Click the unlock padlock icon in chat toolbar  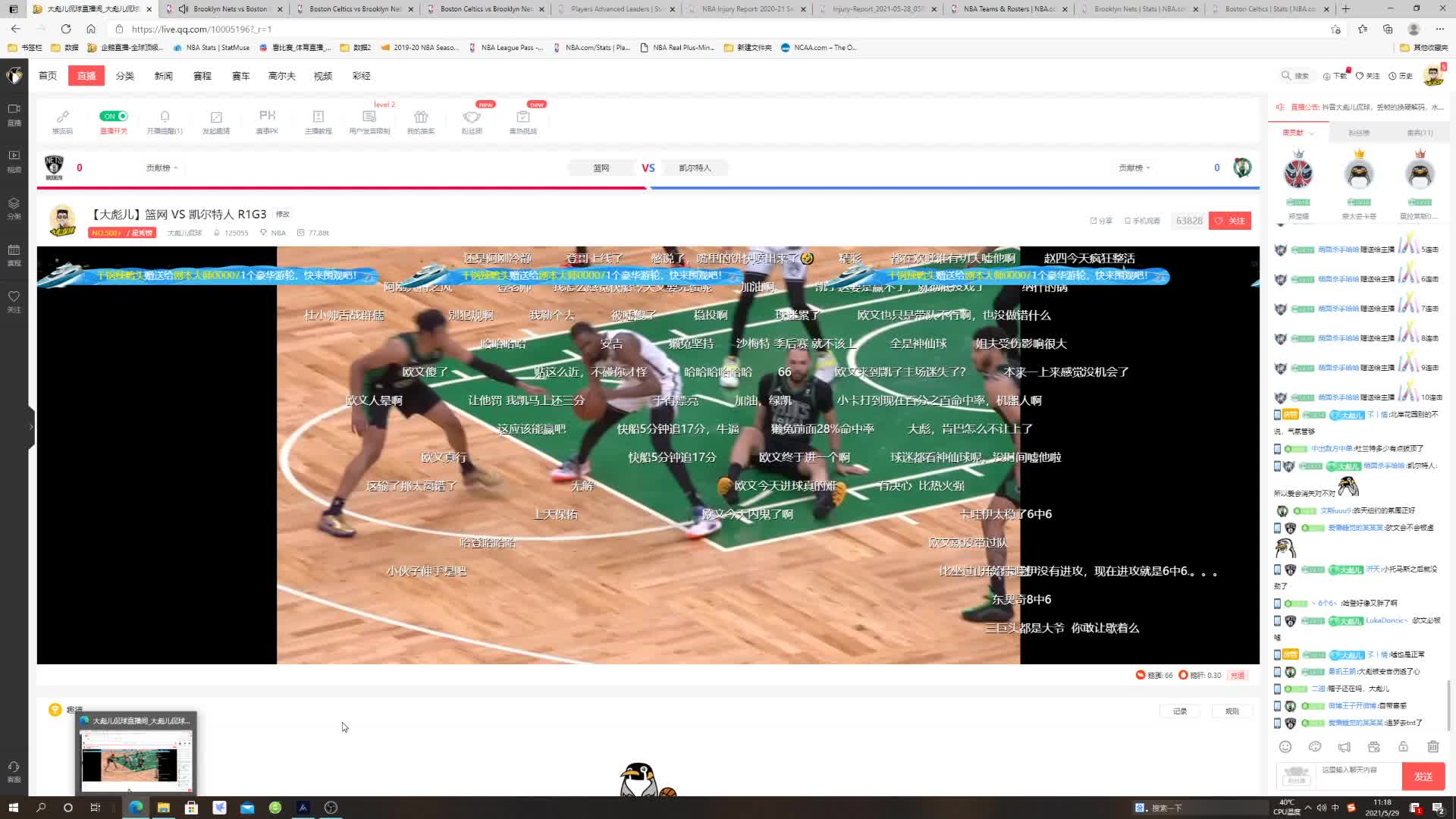[x=1403, y=747]
